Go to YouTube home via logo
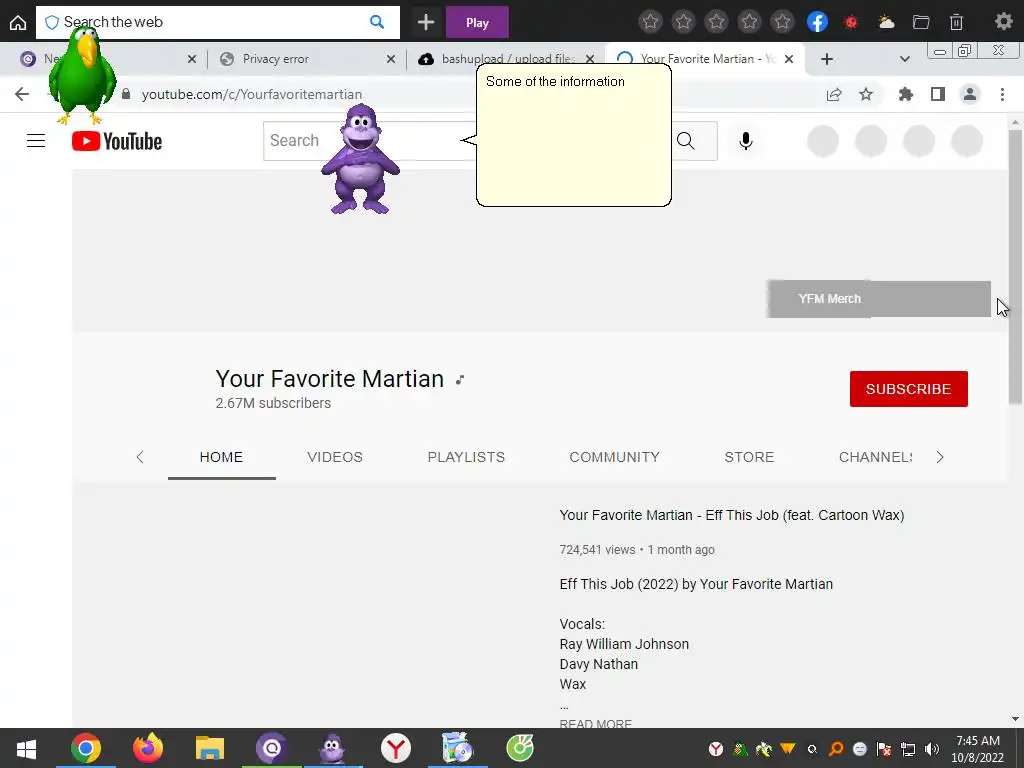Screen dimensions: 1024x768 [x=117, y=141]
